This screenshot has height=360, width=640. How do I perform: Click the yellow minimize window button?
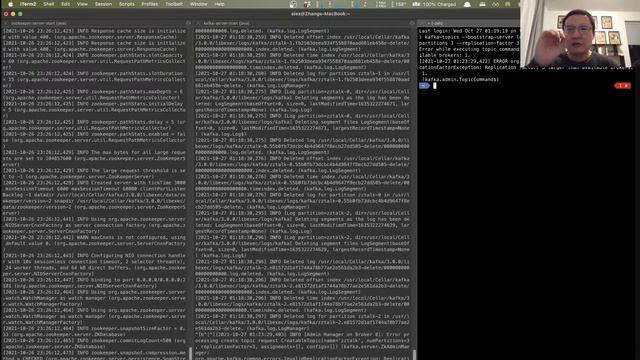pos(13,14)
